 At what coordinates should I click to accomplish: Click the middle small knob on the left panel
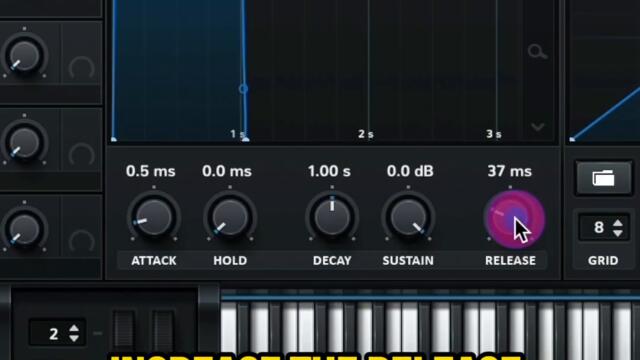coord(24,142)
